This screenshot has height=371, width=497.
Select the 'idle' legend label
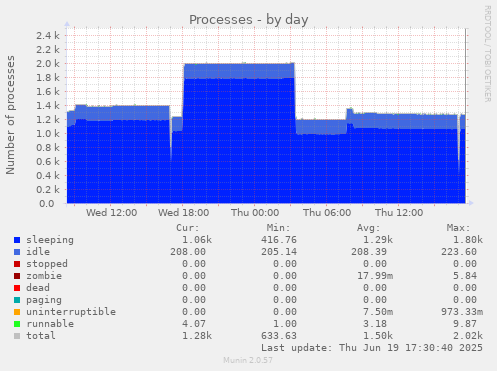click(38, 252)
